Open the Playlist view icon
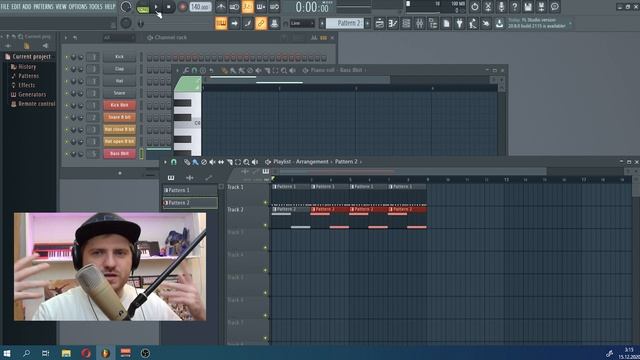 [x=380, y=24]
